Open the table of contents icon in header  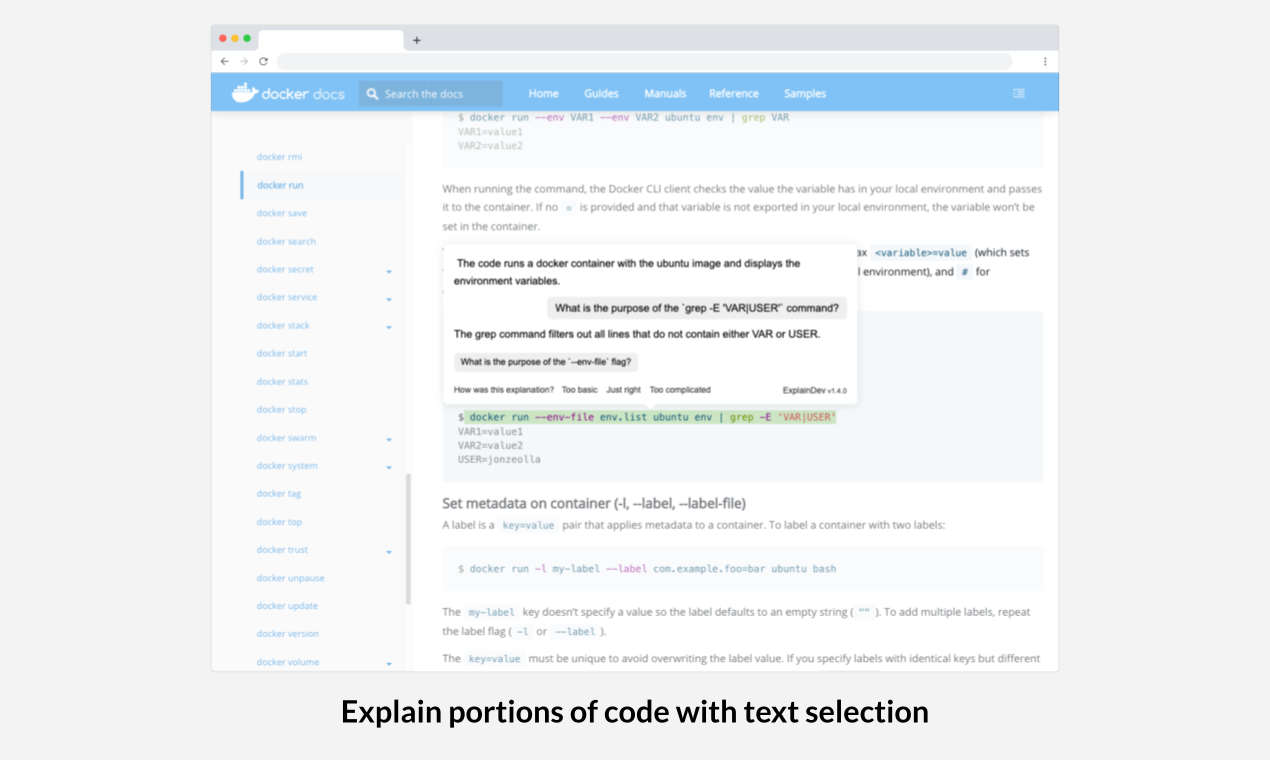point(1019,93)
